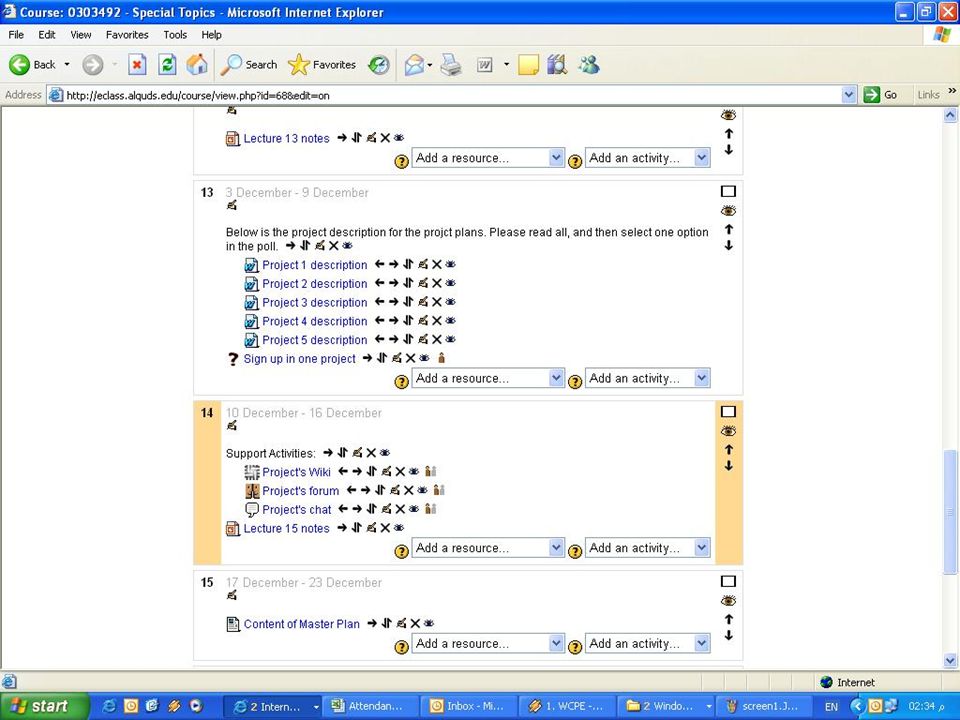Open Content of Master Plan link
Viewport: 960px width, 720px height.
coord(301,624)
